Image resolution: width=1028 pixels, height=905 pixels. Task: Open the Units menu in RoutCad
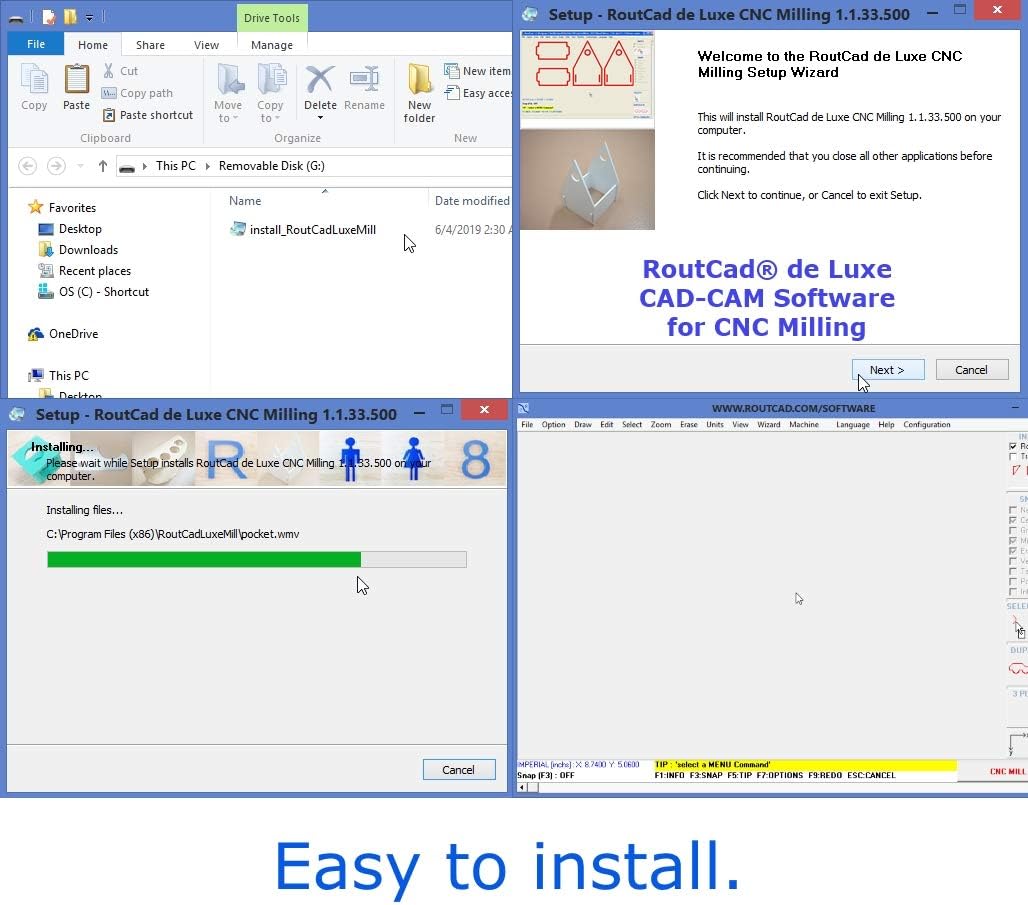click(715, 424)
